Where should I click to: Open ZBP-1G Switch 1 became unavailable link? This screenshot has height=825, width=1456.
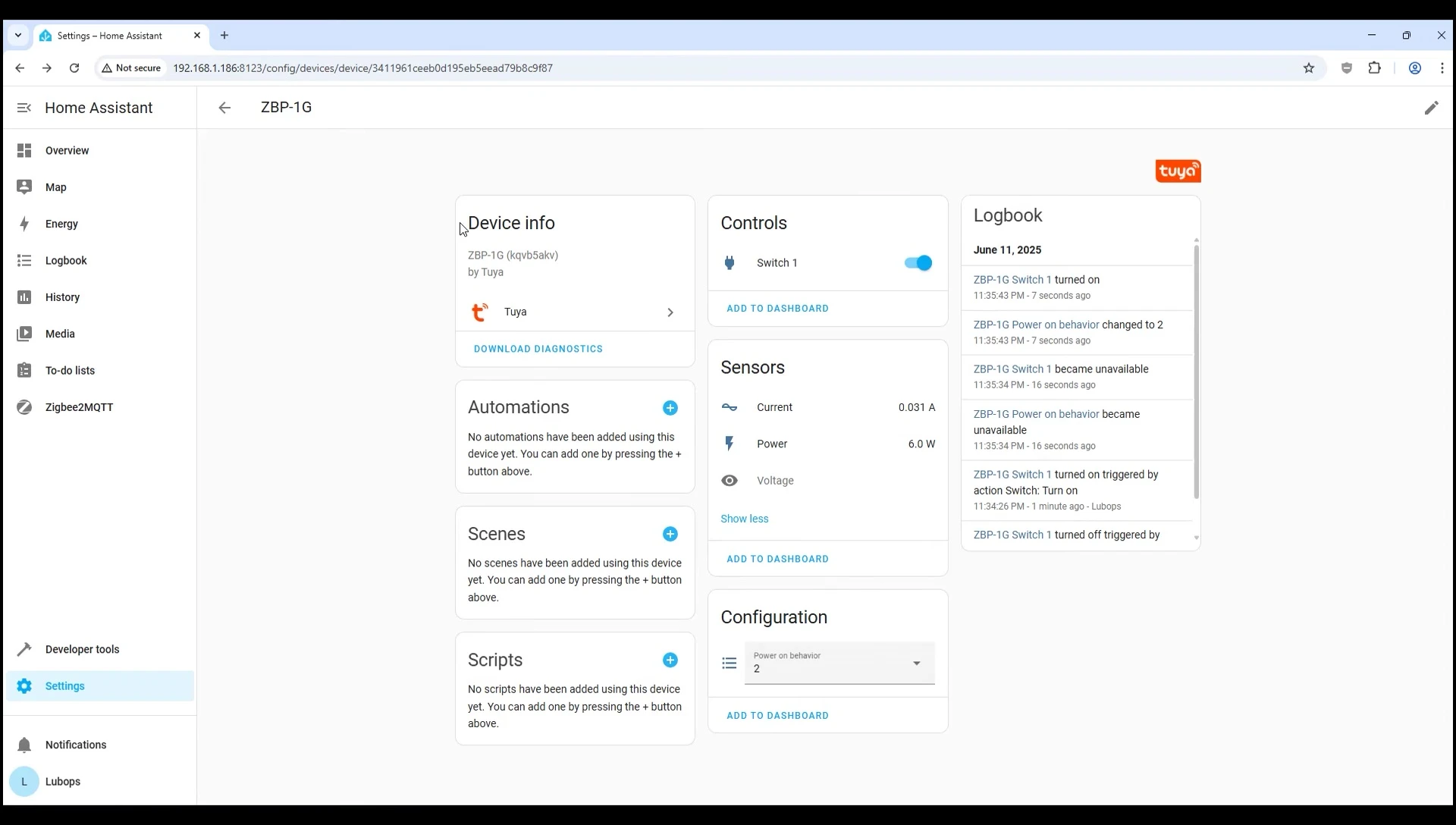1012,369
